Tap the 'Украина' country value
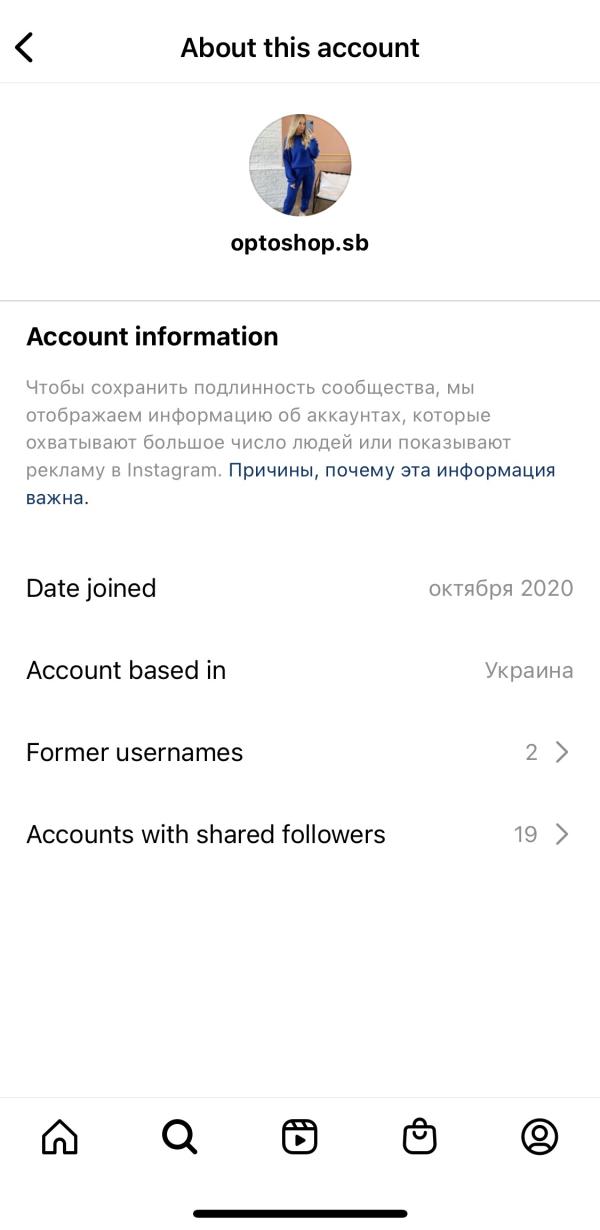The width and height of the screenshot is (600, 1230). (x=529, y=670)
